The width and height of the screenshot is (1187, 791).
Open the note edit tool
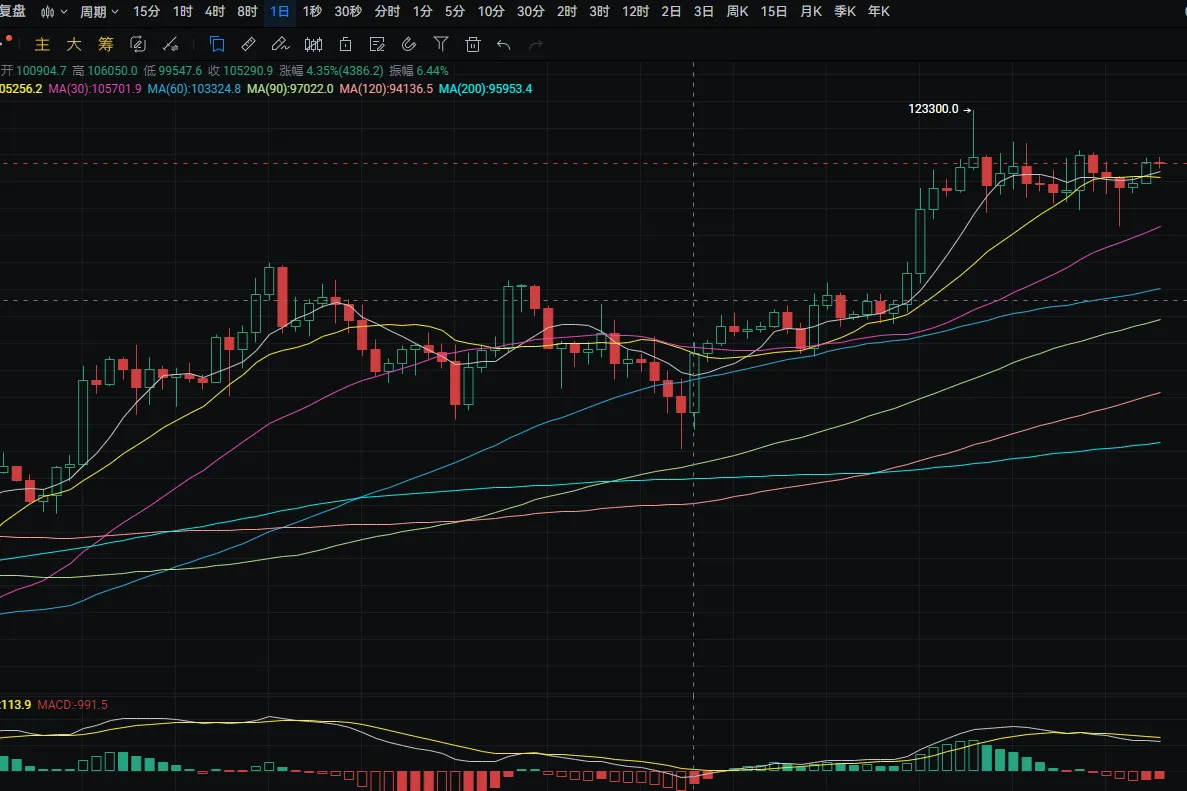(x=377, y=45)
